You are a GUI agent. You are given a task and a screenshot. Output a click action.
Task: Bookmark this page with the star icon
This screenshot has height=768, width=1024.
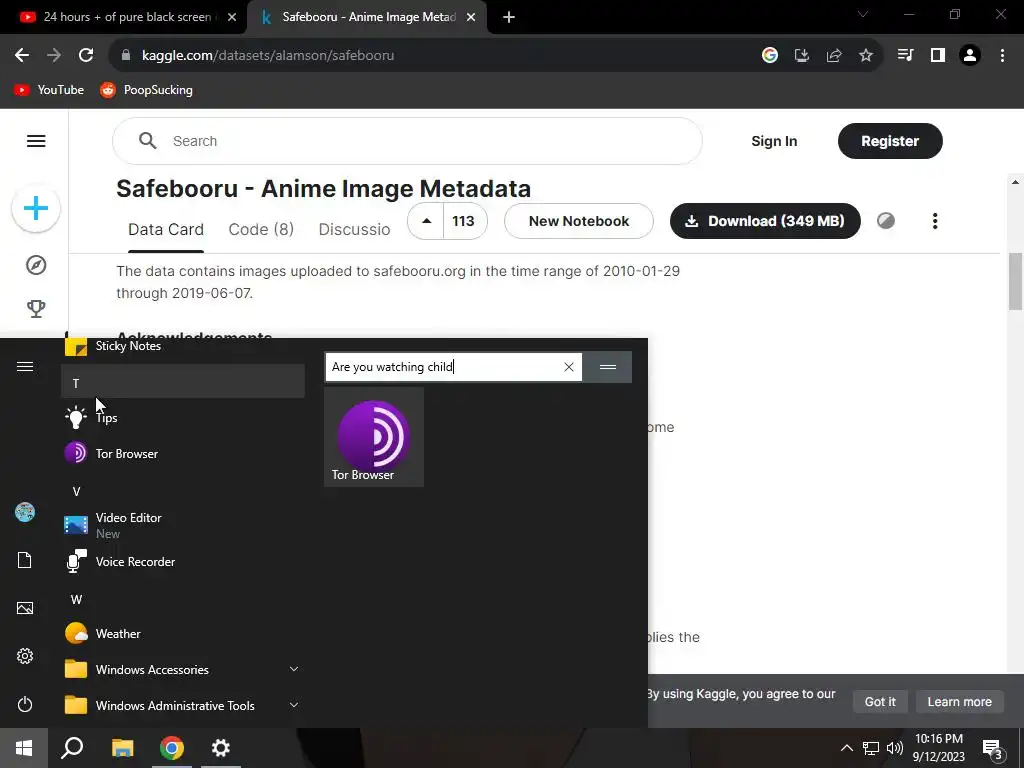coord(865,56)
